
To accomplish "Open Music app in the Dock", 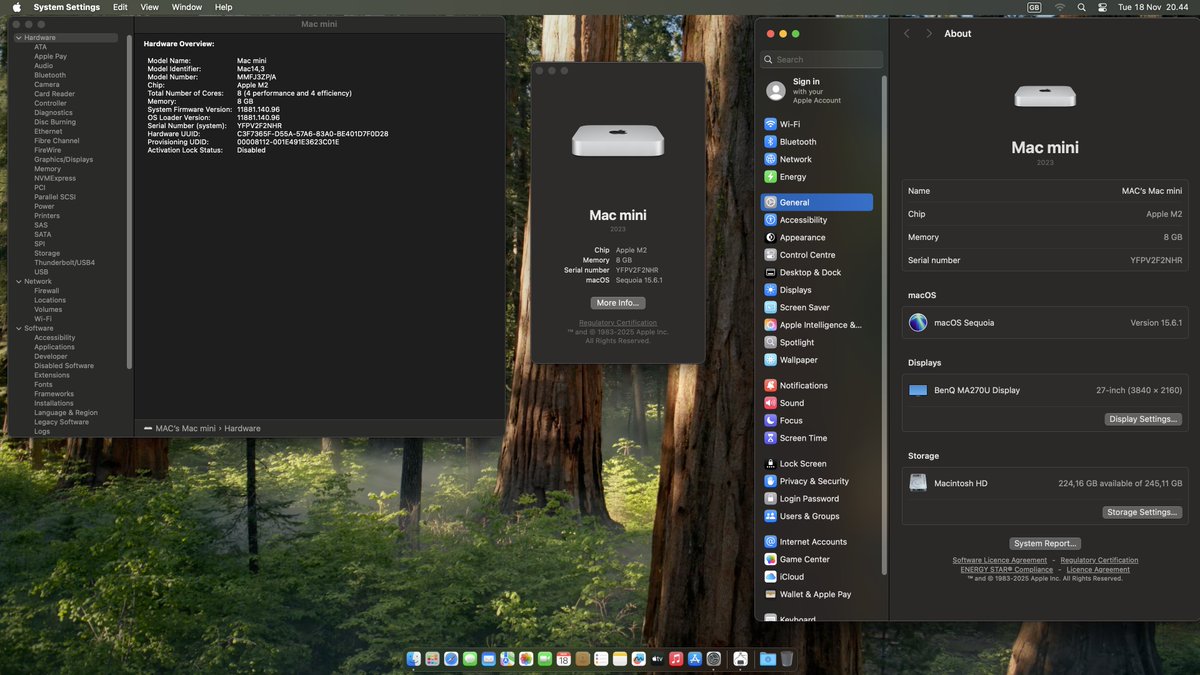I will pos(676,659).
